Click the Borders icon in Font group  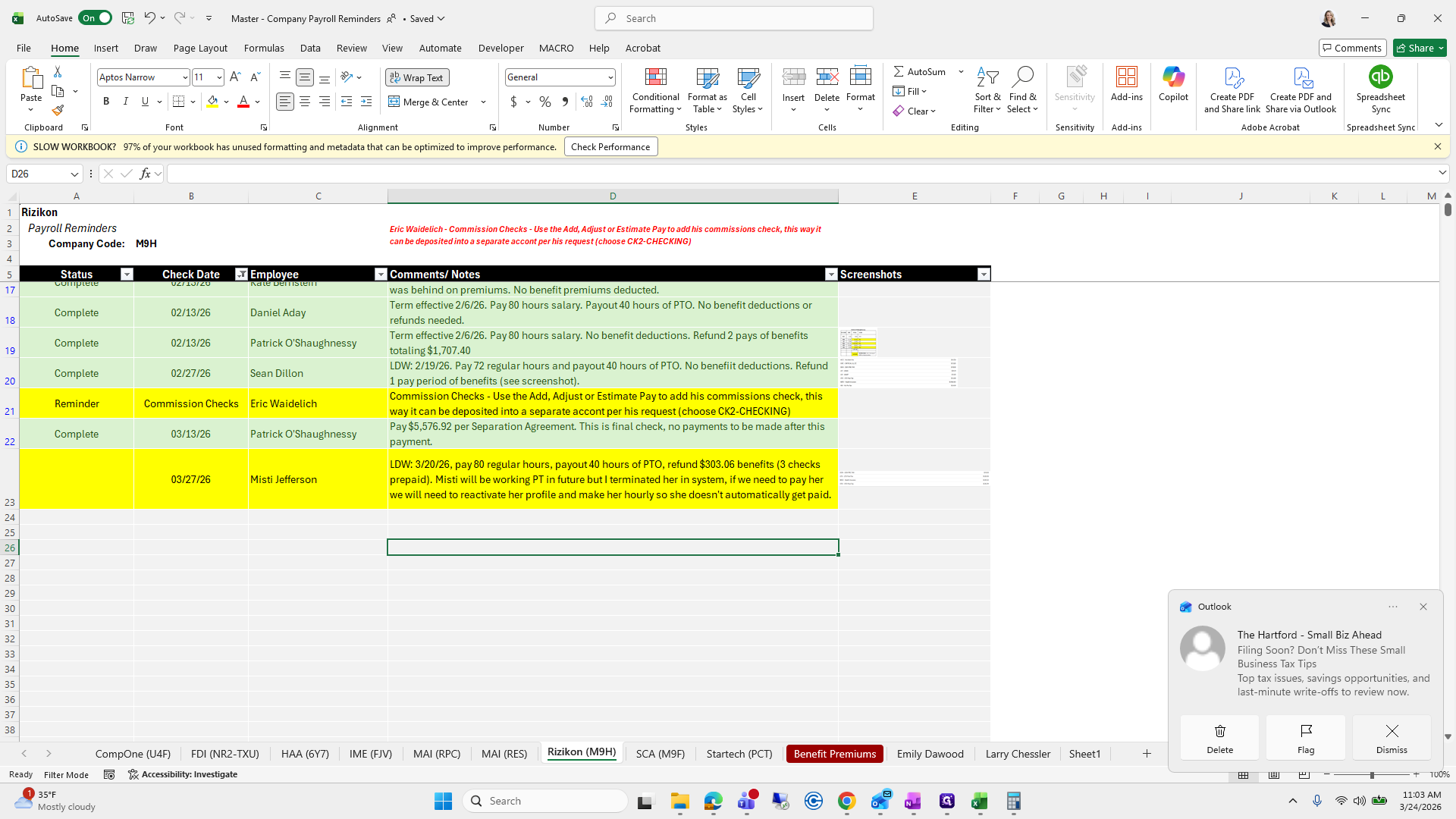179,102
